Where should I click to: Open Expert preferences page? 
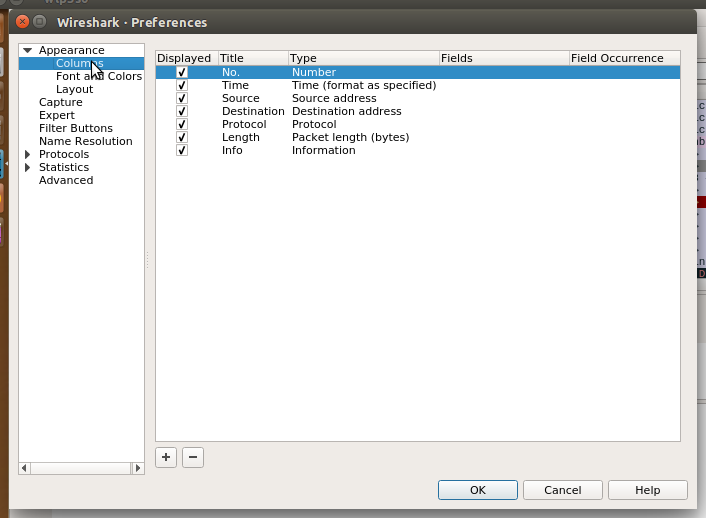point(57,115)
